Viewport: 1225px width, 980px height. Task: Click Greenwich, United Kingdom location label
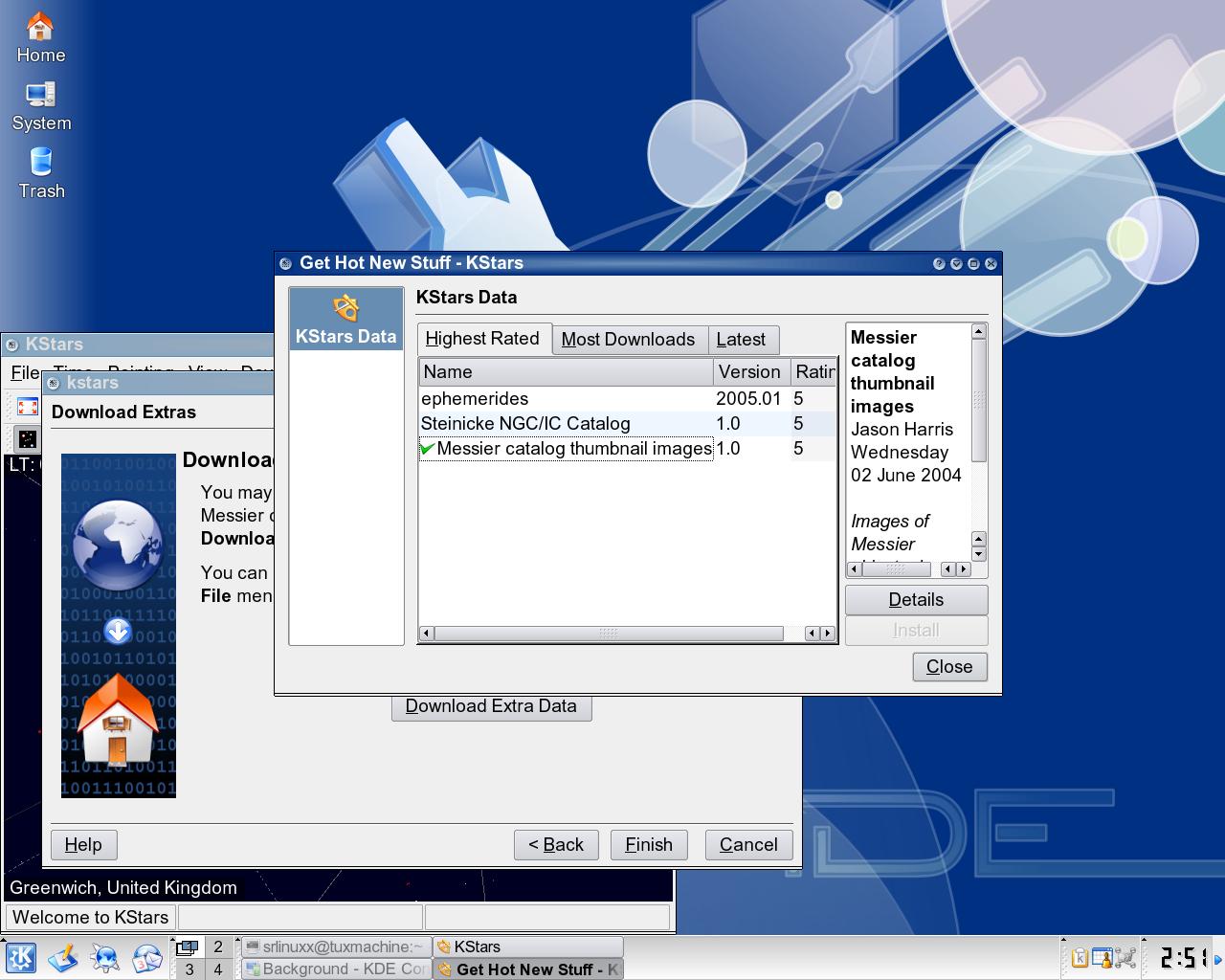[x=123, y=888]
